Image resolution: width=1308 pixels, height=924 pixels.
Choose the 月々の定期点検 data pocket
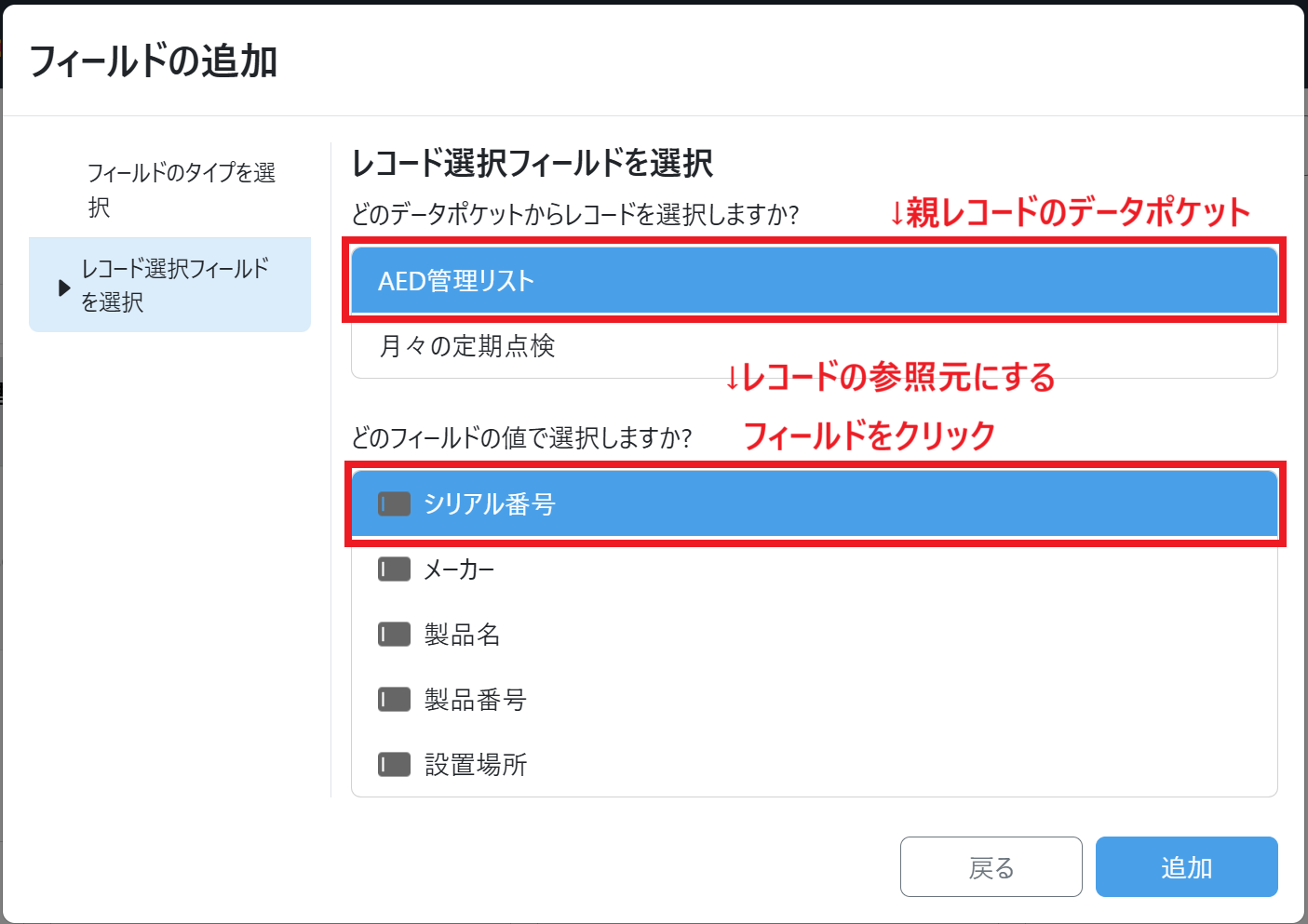[467, 346]
